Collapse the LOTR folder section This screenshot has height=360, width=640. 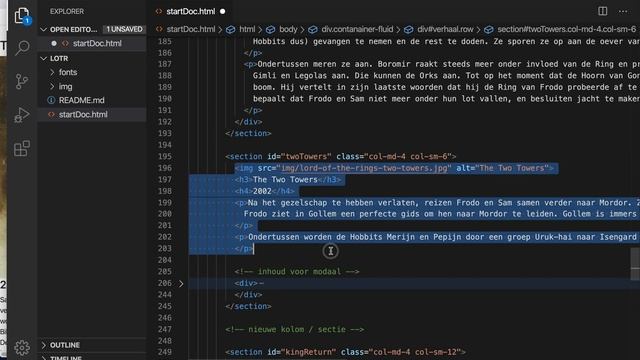coord(44,58)
